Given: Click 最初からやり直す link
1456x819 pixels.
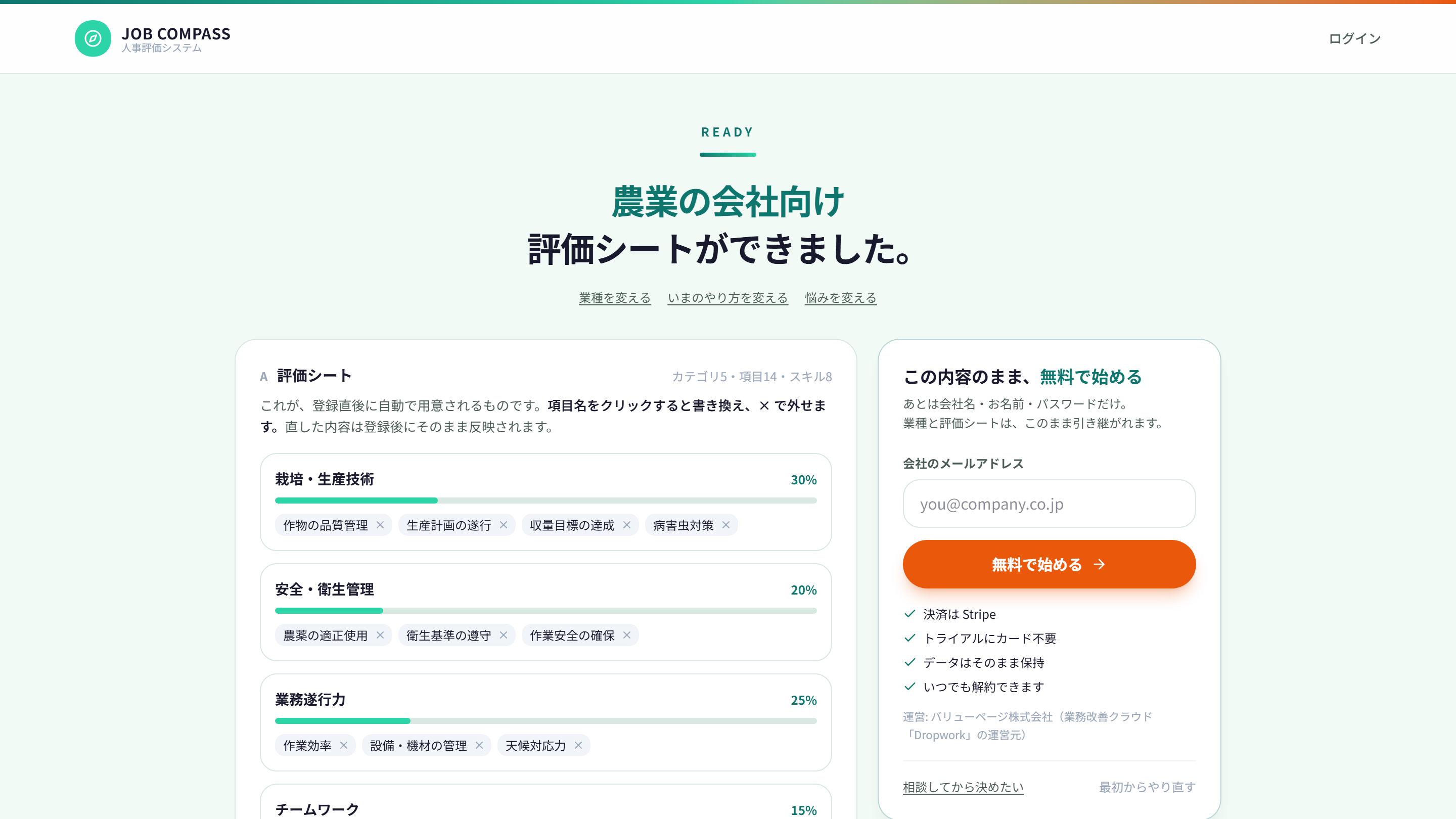Looking at the screenshot, I should coord(1148,787).
